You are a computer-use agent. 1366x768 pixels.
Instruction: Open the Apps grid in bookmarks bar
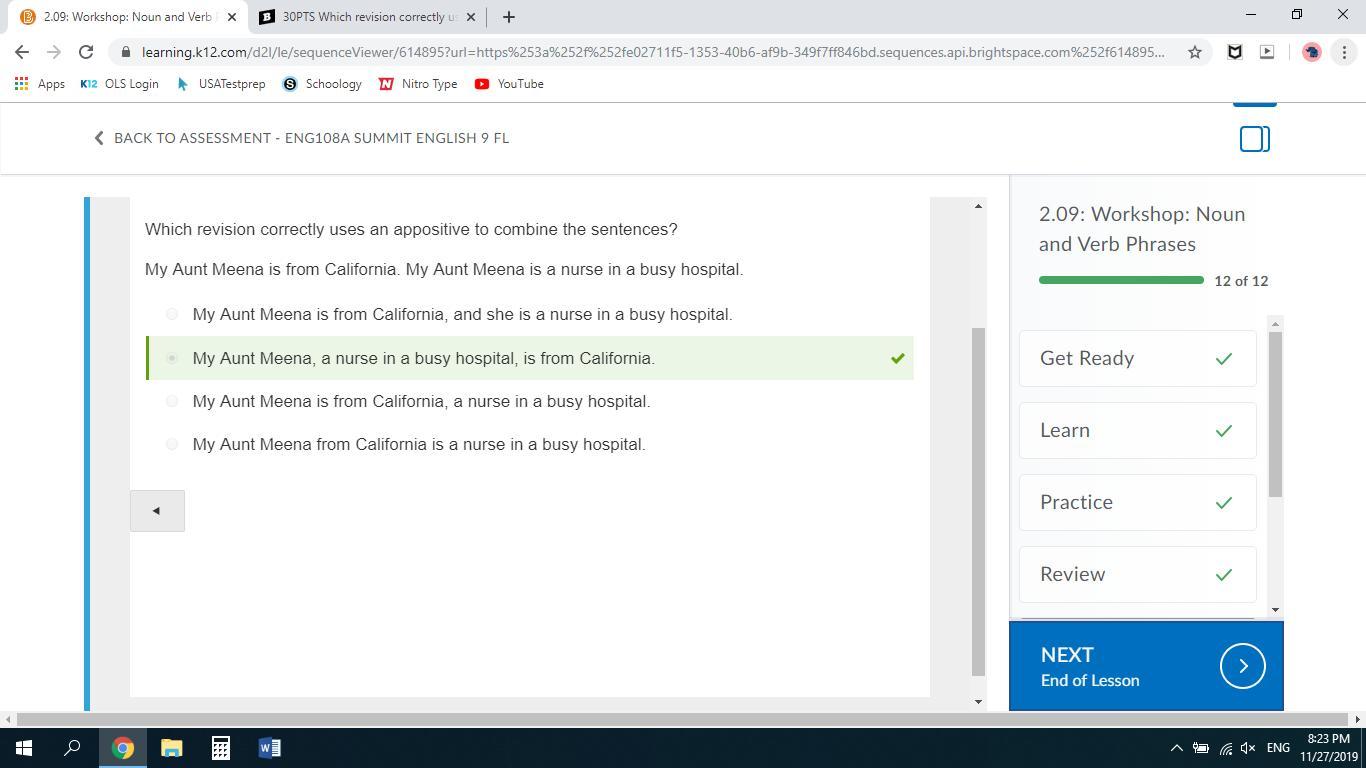tap(40, 84)
